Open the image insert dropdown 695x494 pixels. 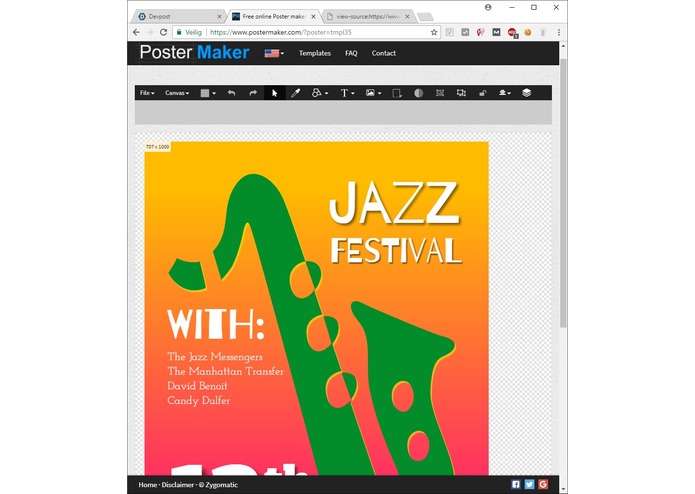(373, 93)
